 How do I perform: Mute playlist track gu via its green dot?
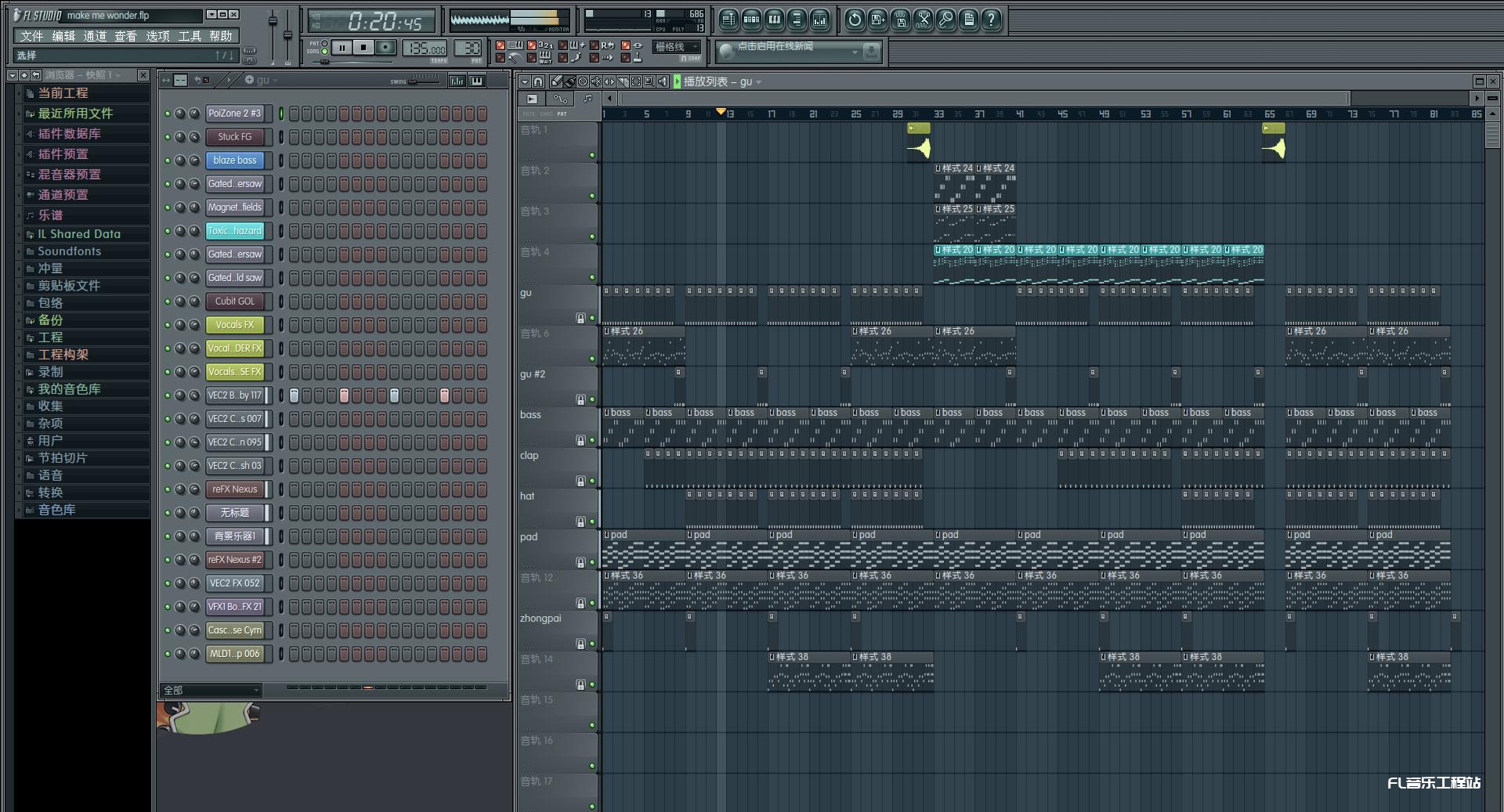coord(592,318)
